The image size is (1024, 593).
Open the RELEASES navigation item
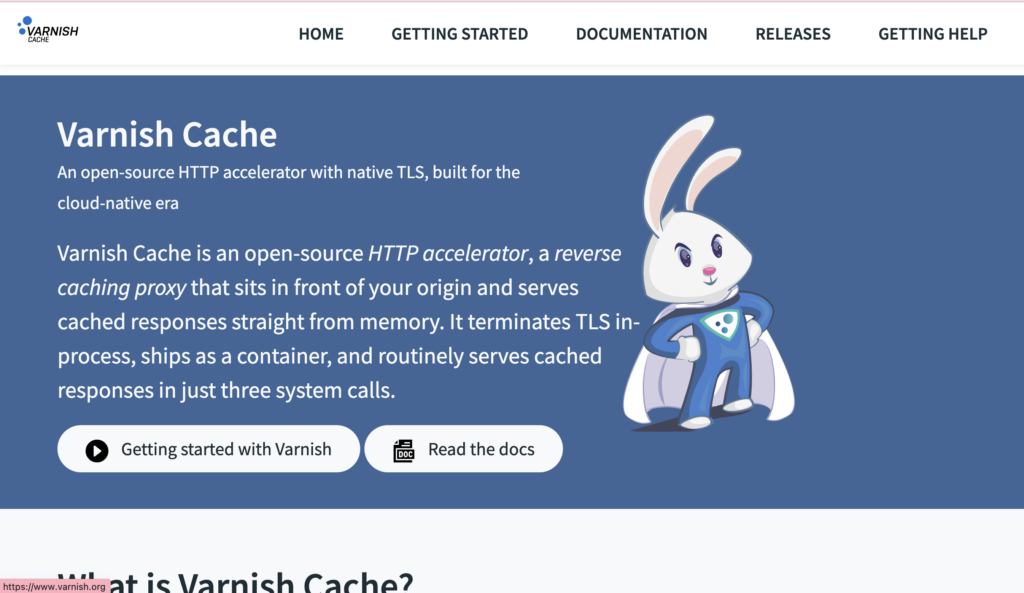(x=793, y=34)
